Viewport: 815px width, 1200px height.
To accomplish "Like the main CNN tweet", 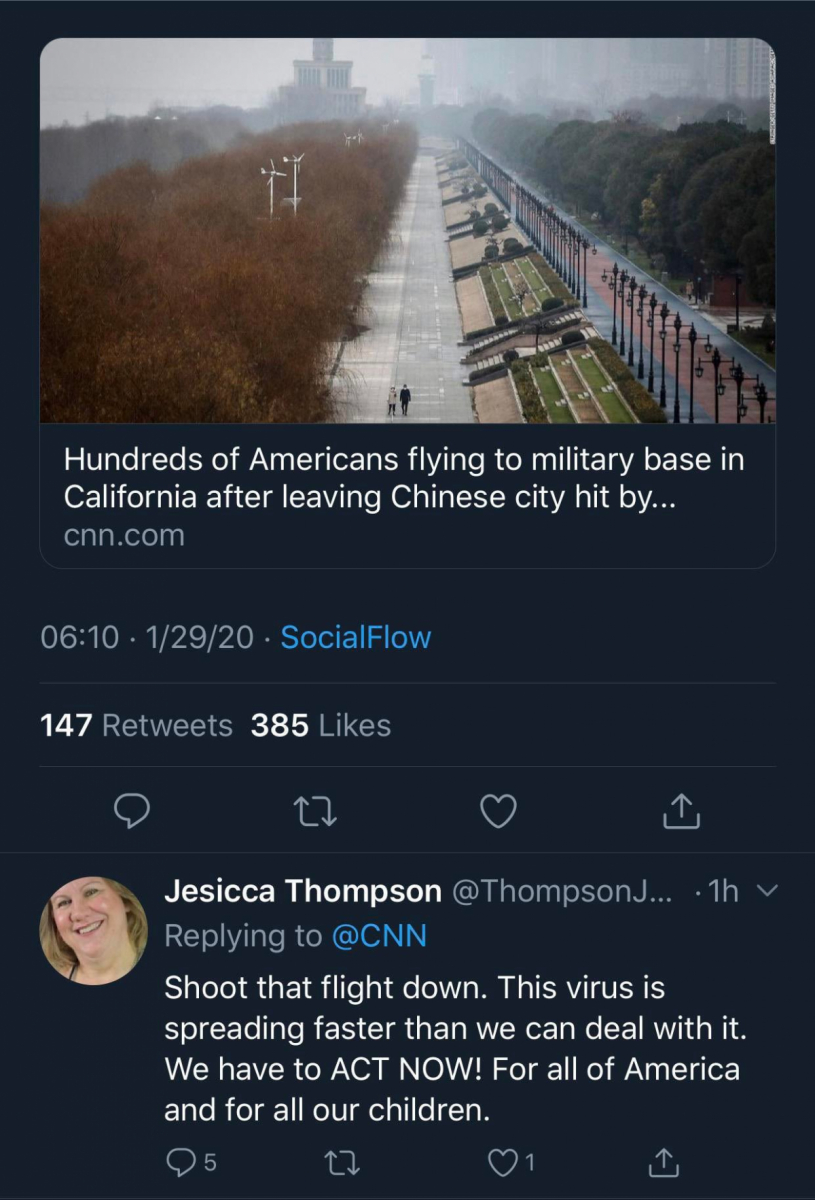I will (x=498, y=811).
